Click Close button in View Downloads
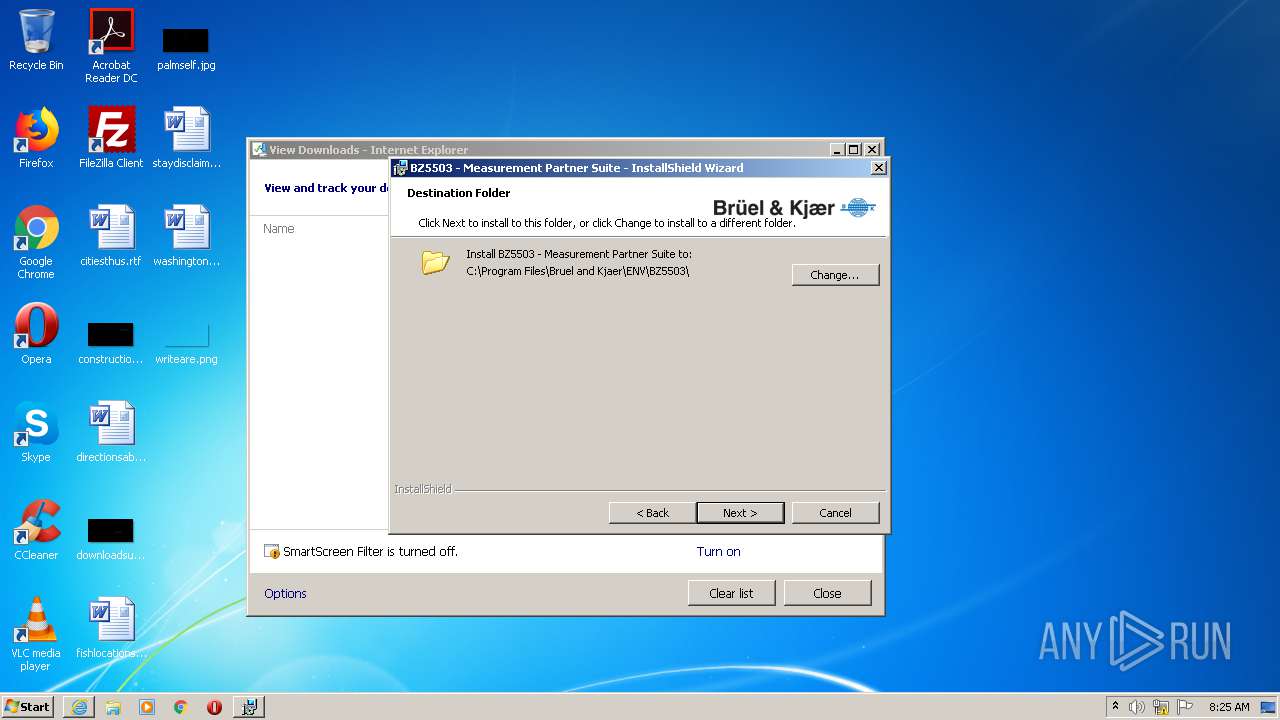This screenshot has height=720, width=1280. click(827, 593)
